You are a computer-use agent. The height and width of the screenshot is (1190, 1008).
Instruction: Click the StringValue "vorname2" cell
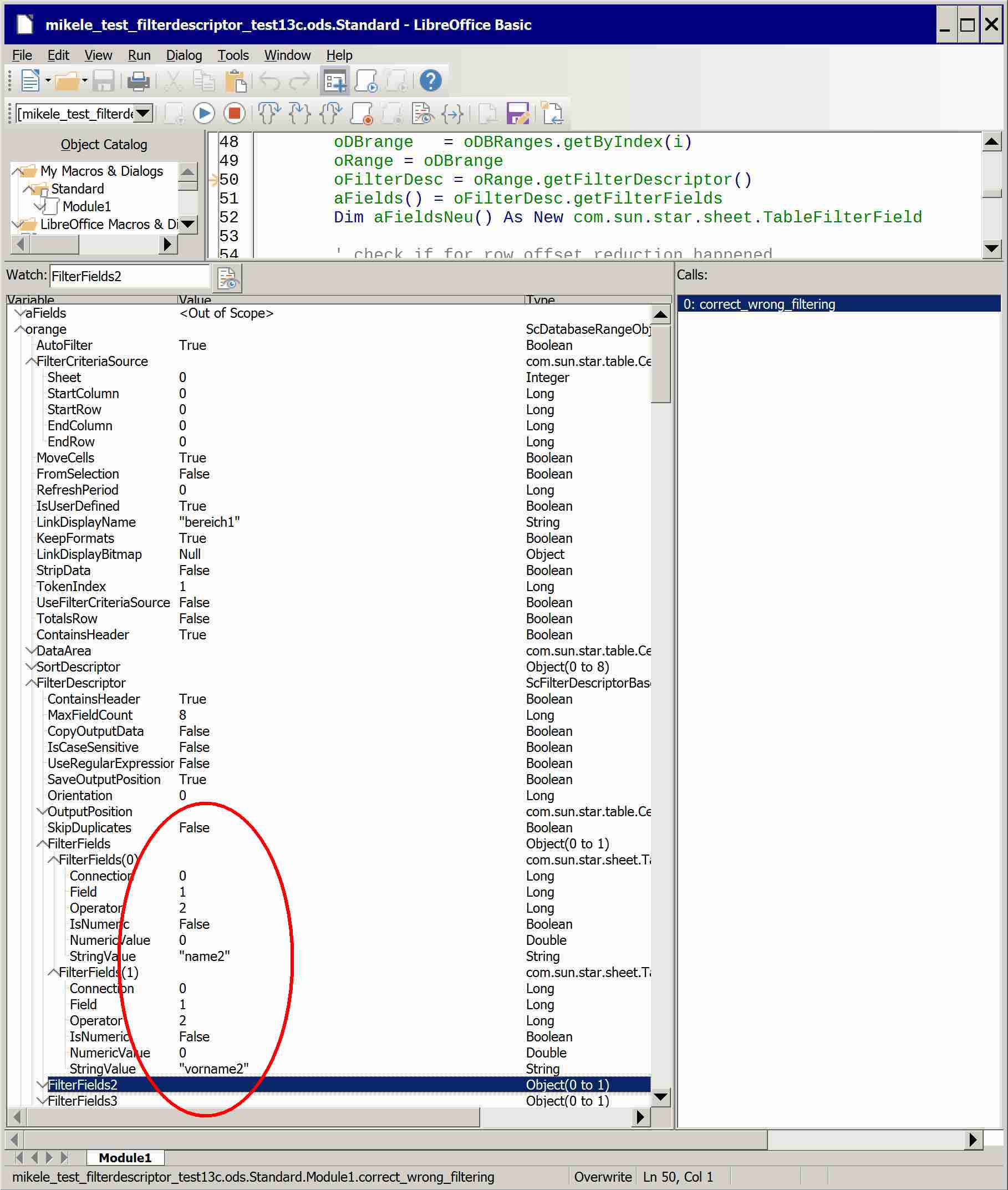(213, 1068)
